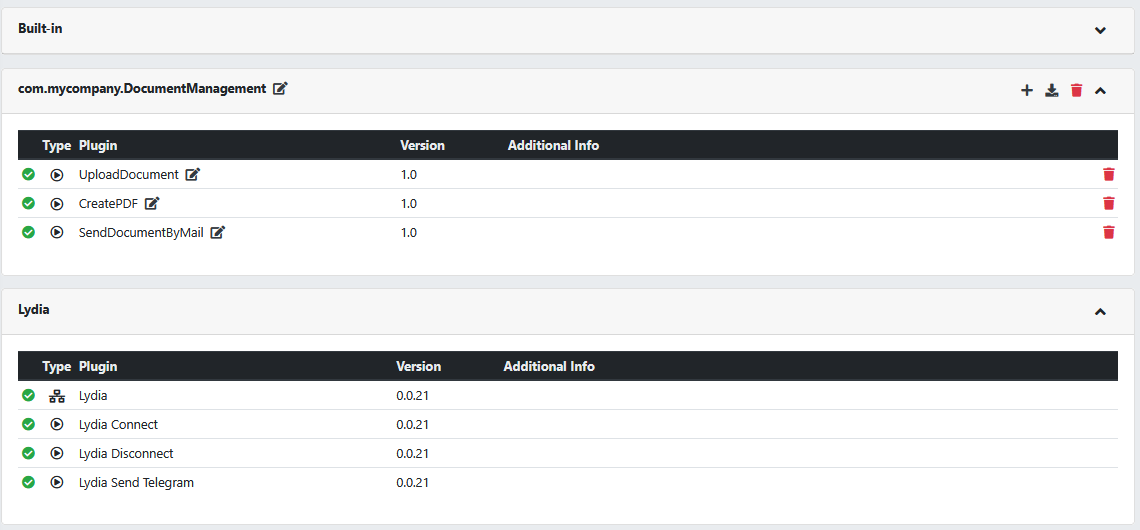Select the Lydia Disconnect plugin name

point(126,454)
